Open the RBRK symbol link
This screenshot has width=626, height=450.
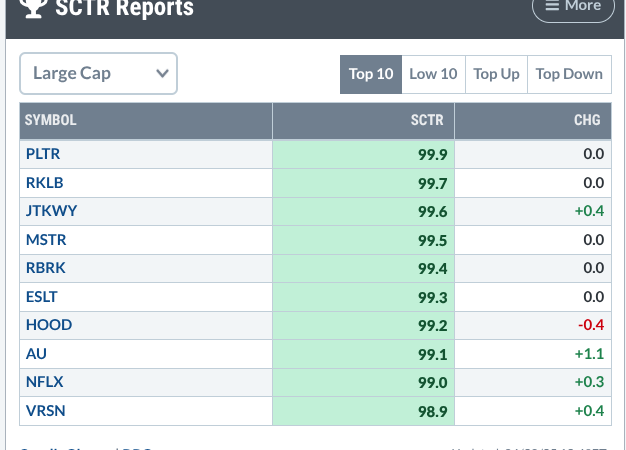click(46, 268)
